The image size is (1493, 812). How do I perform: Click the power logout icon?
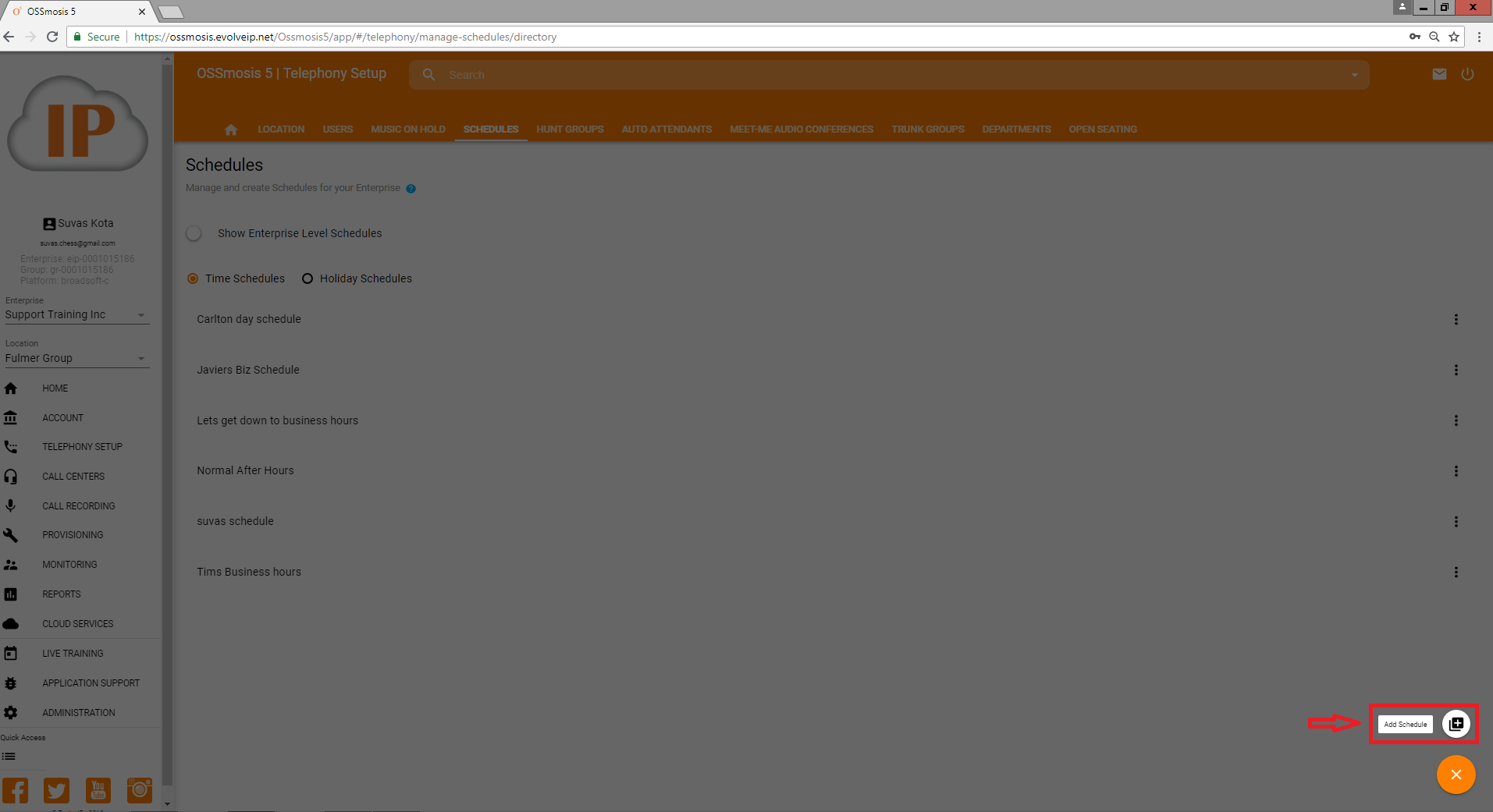pos(1467,74)
